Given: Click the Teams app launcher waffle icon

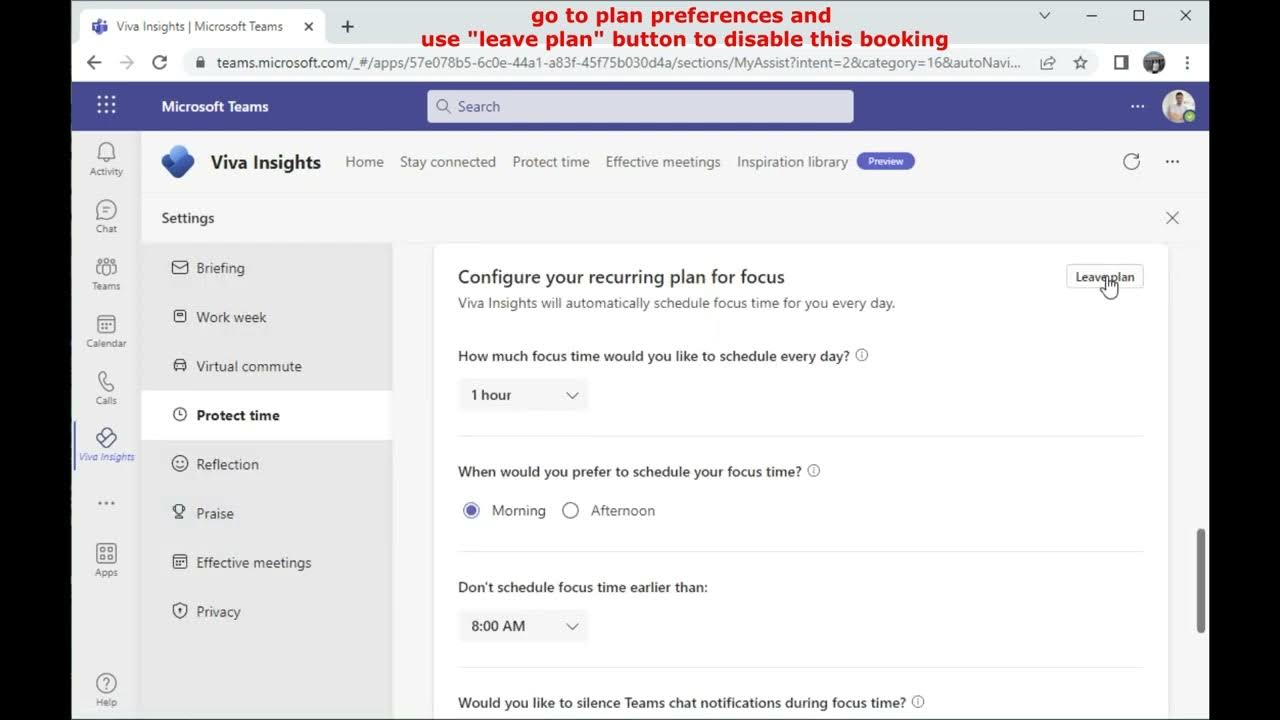Looking at the screenshot, I should [106, 105].
